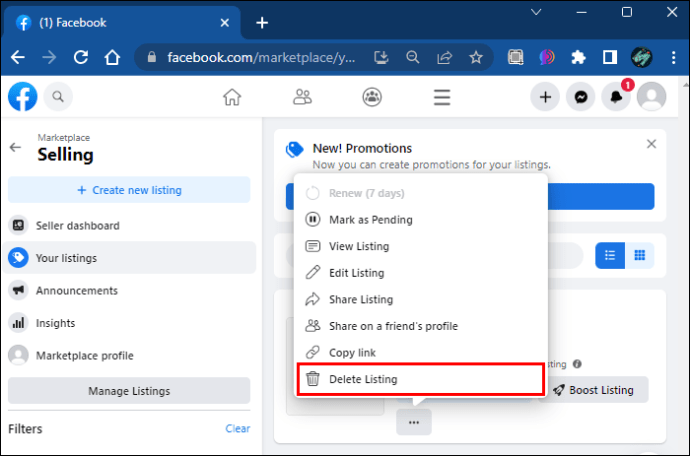This screenshot has height=456, width=690.
Task: Open the Messenger icon in header
Action: [x=580, y=97]
